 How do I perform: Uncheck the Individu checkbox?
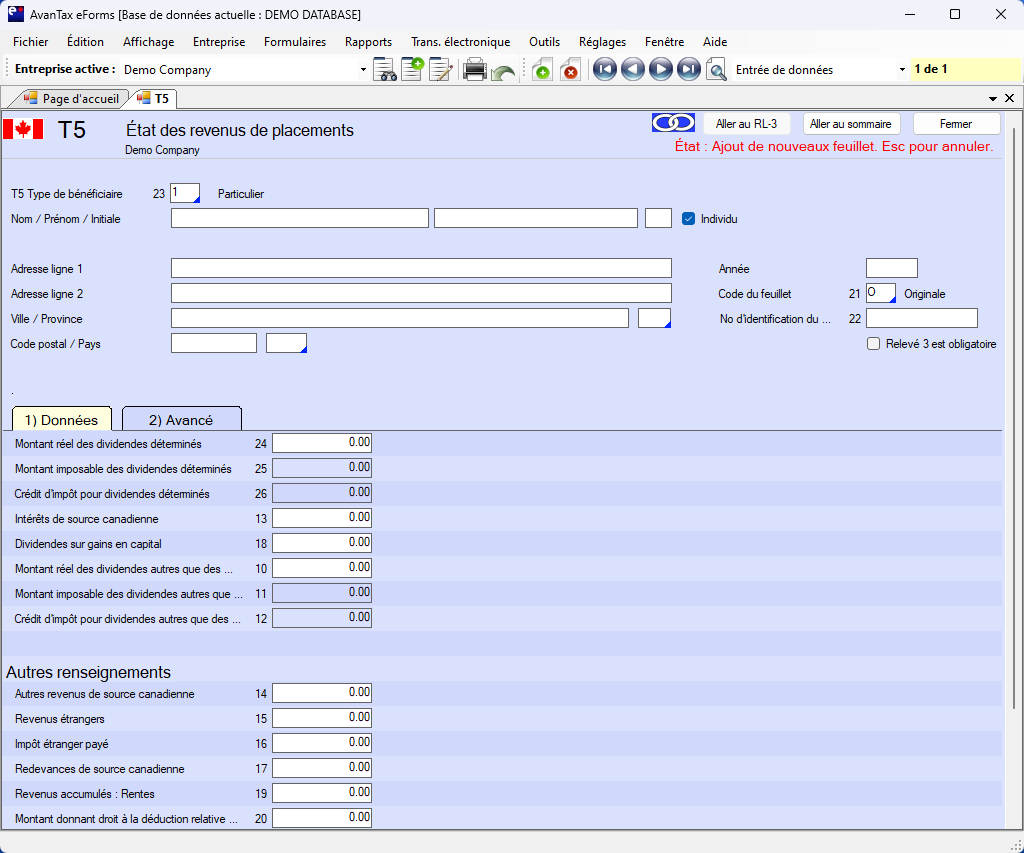688,219
